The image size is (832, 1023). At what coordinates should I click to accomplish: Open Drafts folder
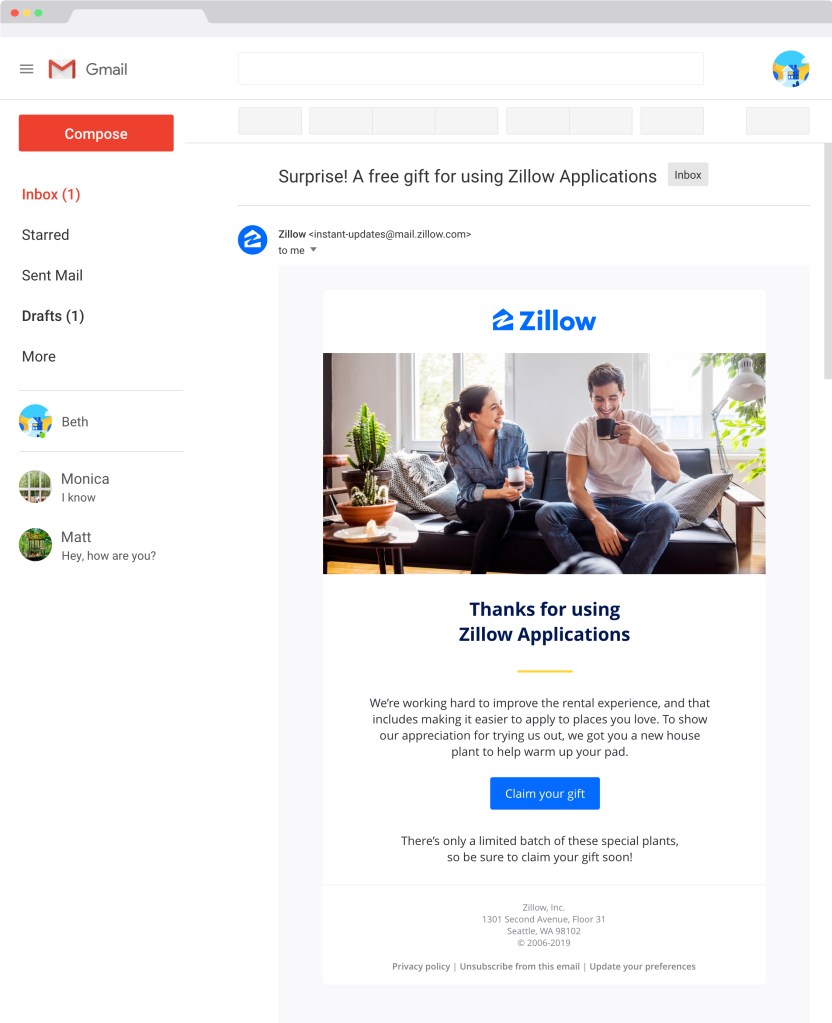53,316
